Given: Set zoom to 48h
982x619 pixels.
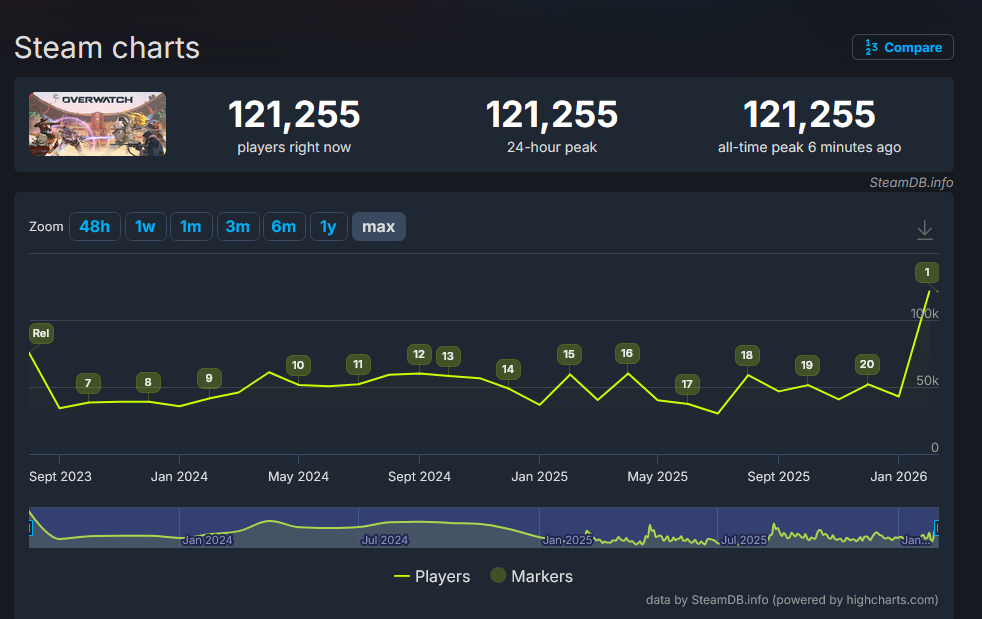Looking at the screenshot, I should (x=95, y=227).
